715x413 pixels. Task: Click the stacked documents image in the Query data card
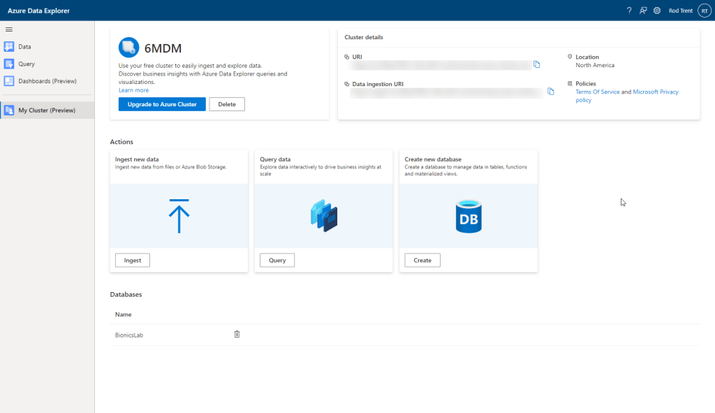coord(324,216)
